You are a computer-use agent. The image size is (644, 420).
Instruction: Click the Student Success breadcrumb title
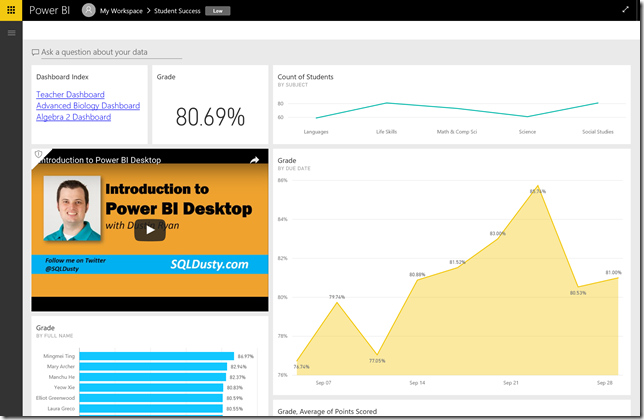(177, 11)
